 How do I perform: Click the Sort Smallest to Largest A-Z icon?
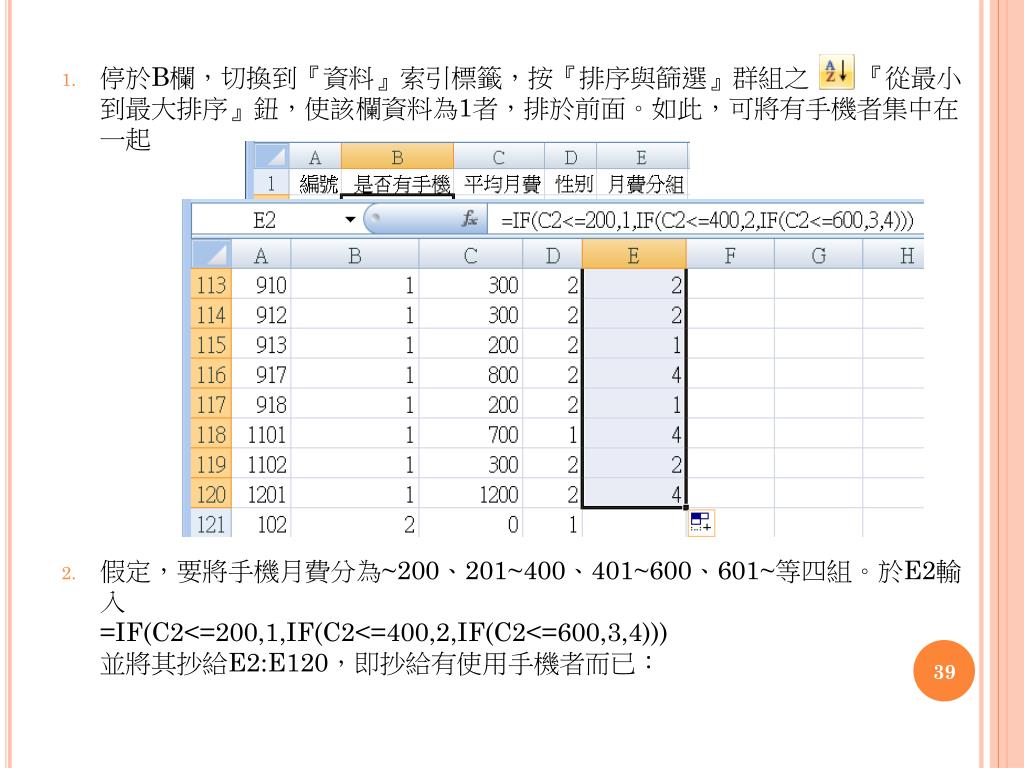837,72
